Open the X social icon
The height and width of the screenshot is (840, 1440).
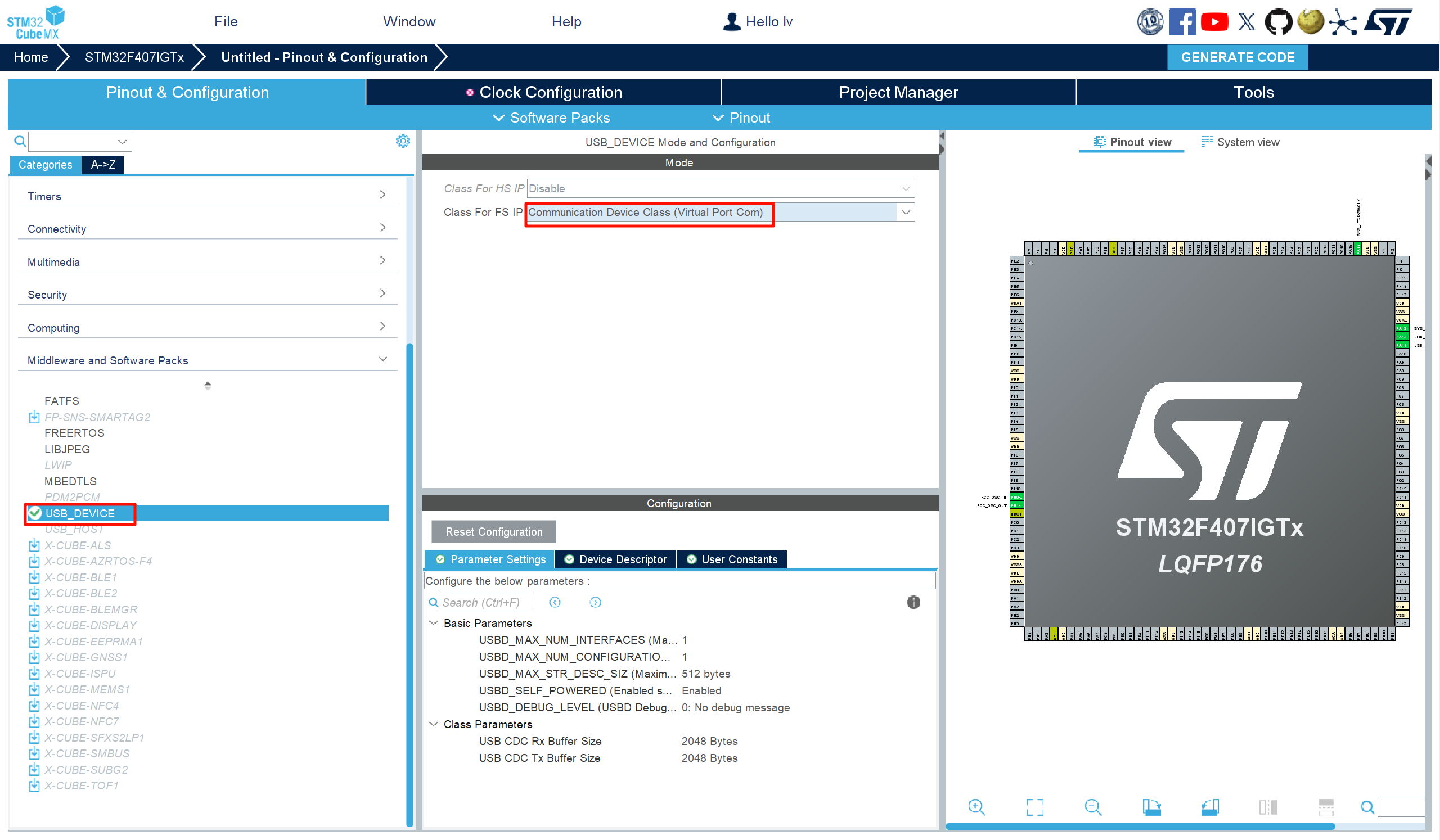1246,22
